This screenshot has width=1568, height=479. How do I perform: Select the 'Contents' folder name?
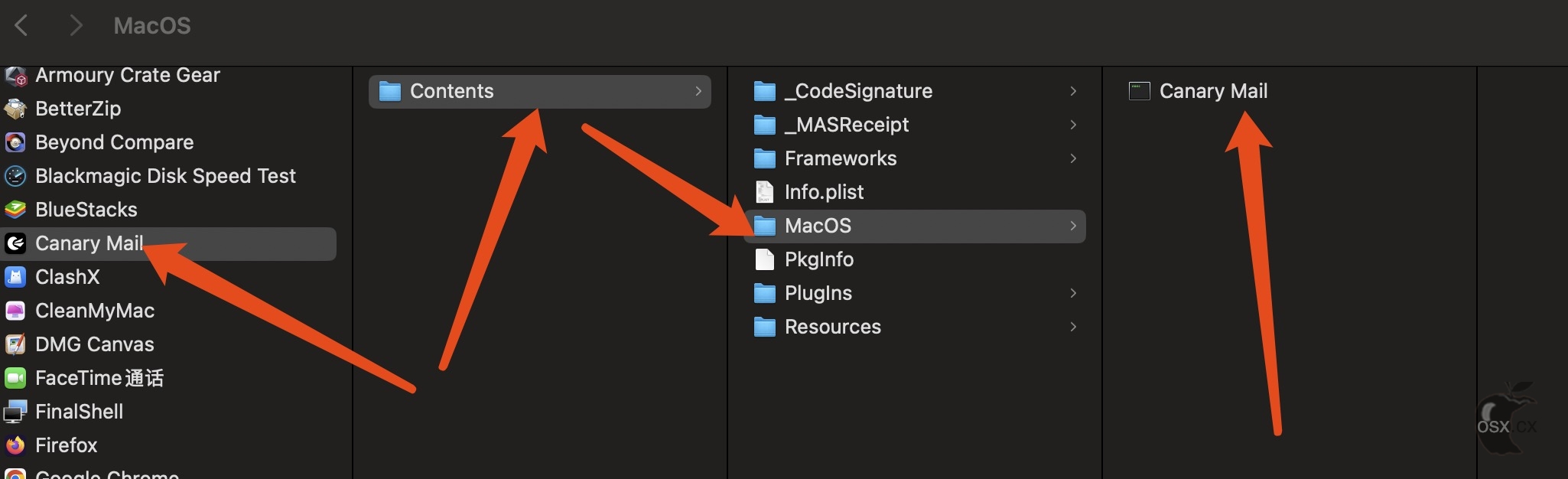coord(452,91)
